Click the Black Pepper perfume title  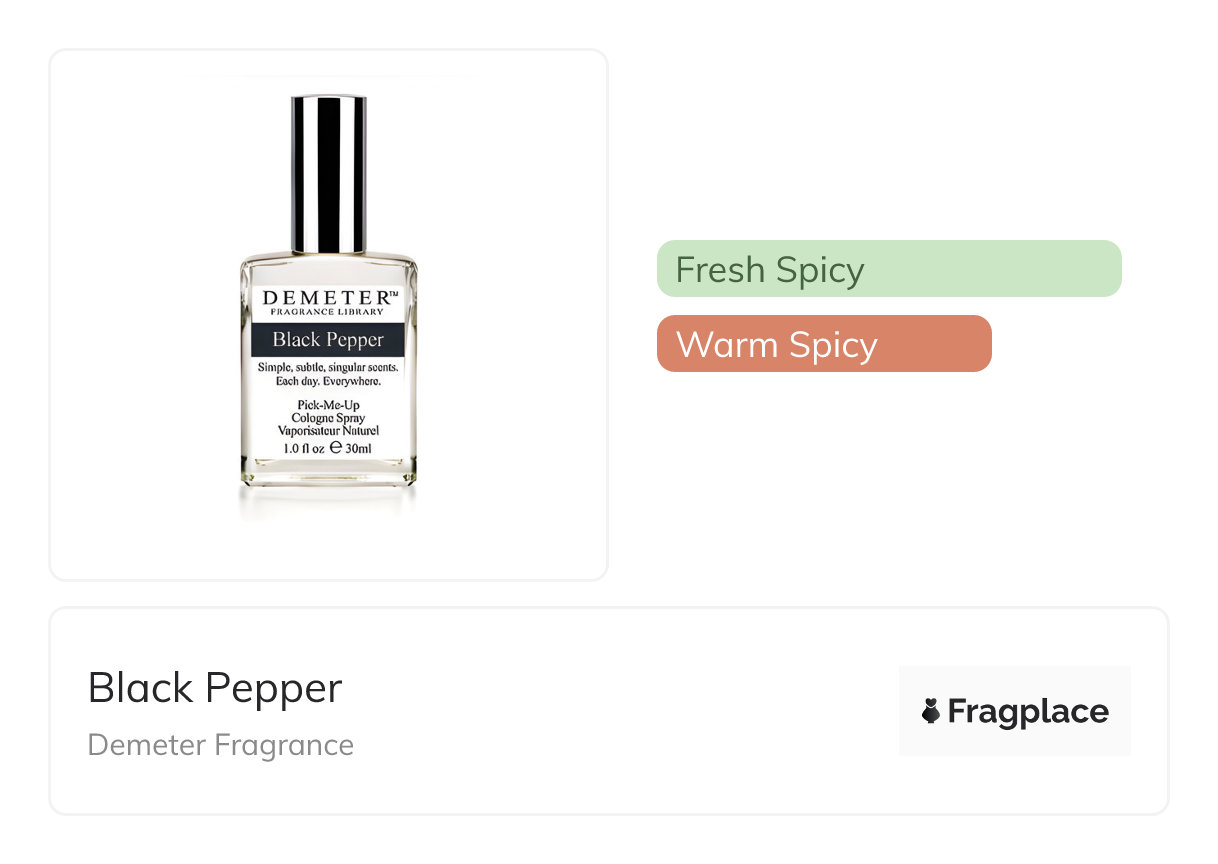point(215,688)
